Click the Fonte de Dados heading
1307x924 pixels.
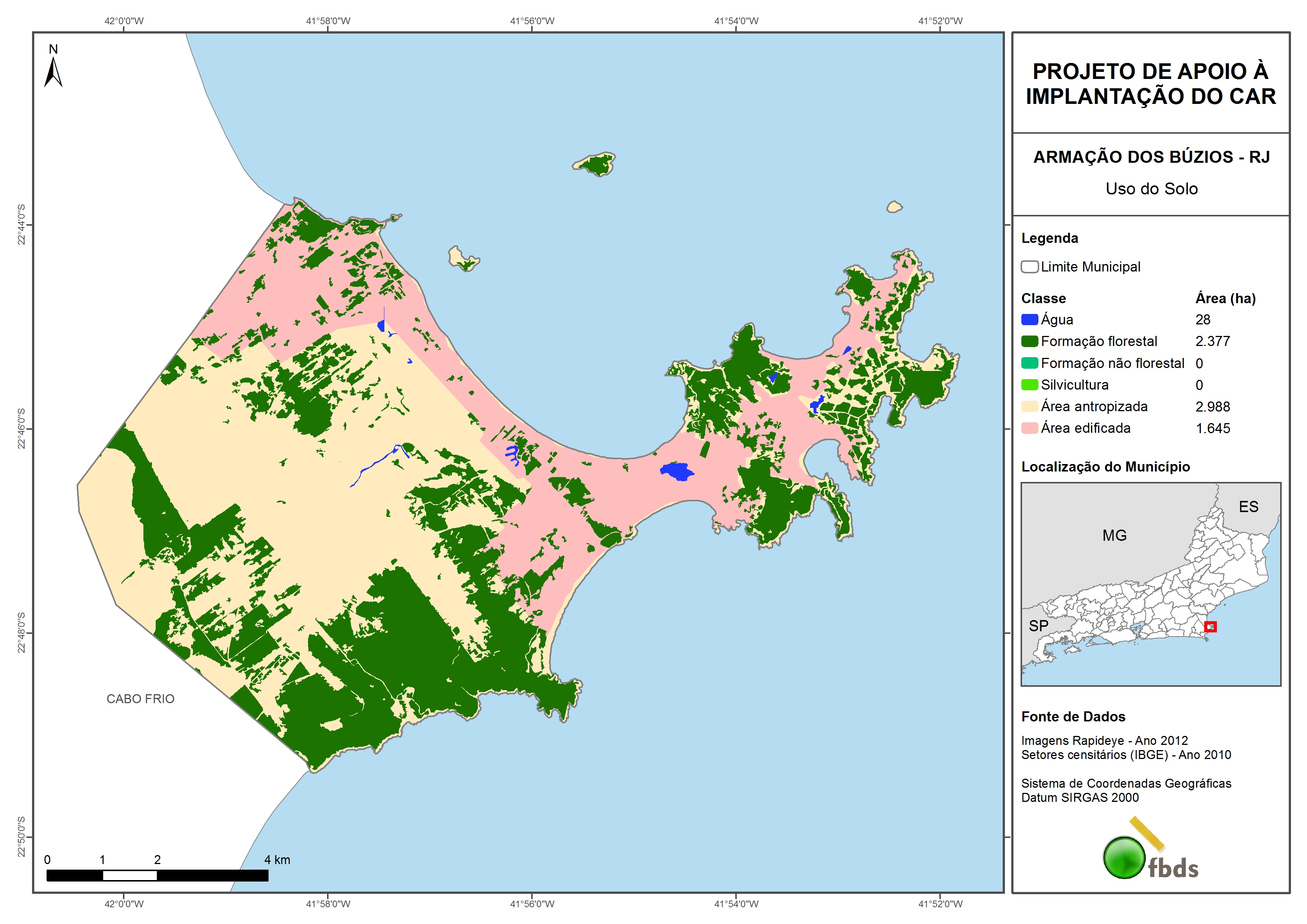1073,717
